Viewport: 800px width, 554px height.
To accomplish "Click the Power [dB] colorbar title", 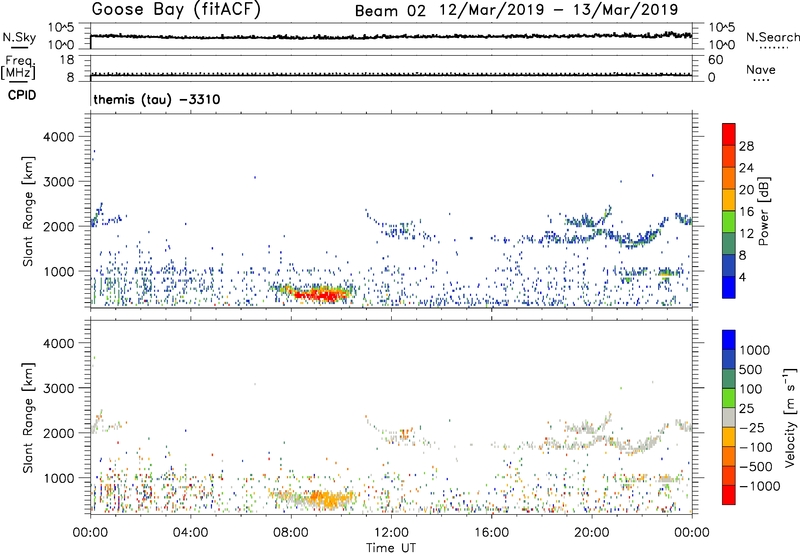I will click(x=762, y=215).
